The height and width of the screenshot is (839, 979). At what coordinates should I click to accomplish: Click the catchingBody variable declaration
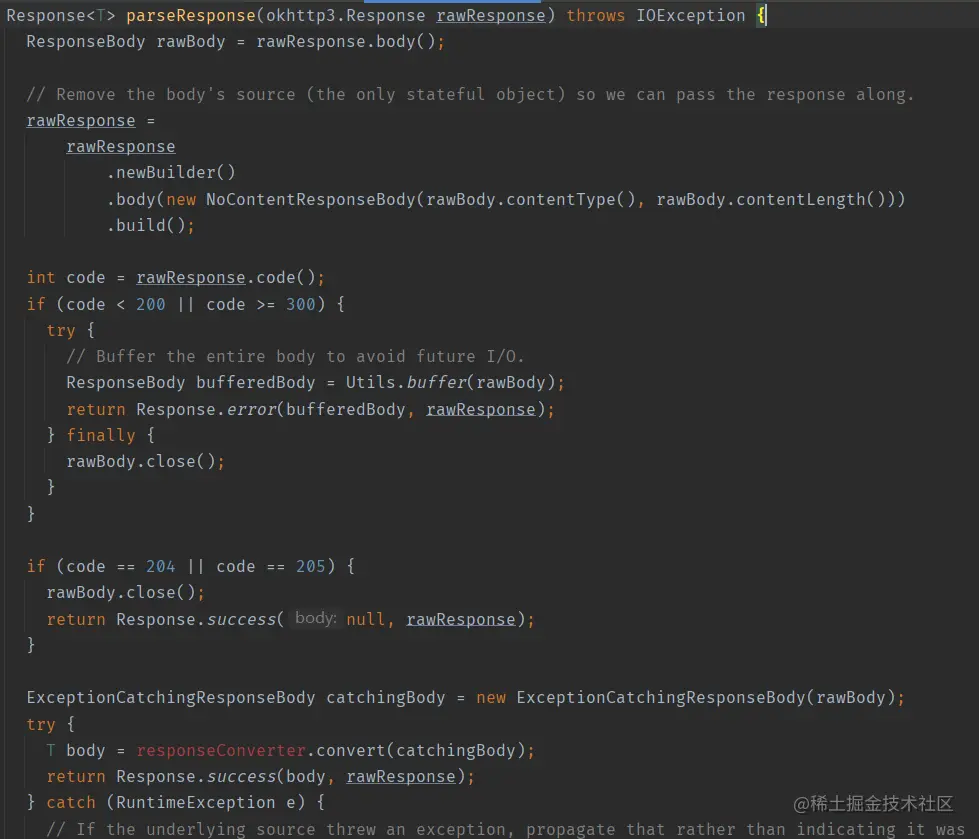tap(385, 697)
